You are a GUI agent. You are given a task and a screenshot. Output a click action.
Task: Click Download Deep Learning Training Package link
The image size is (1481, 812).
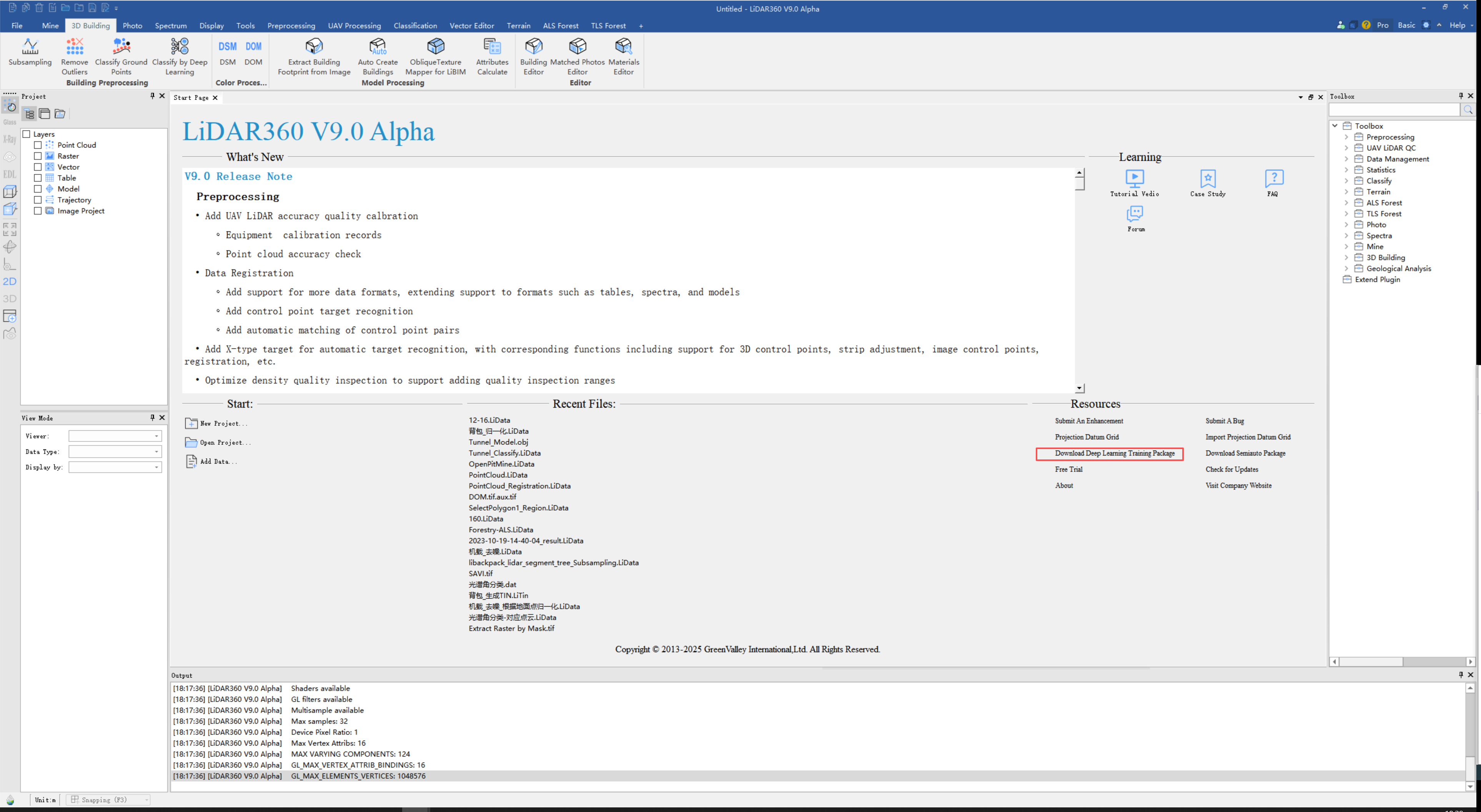point(1114,453)
